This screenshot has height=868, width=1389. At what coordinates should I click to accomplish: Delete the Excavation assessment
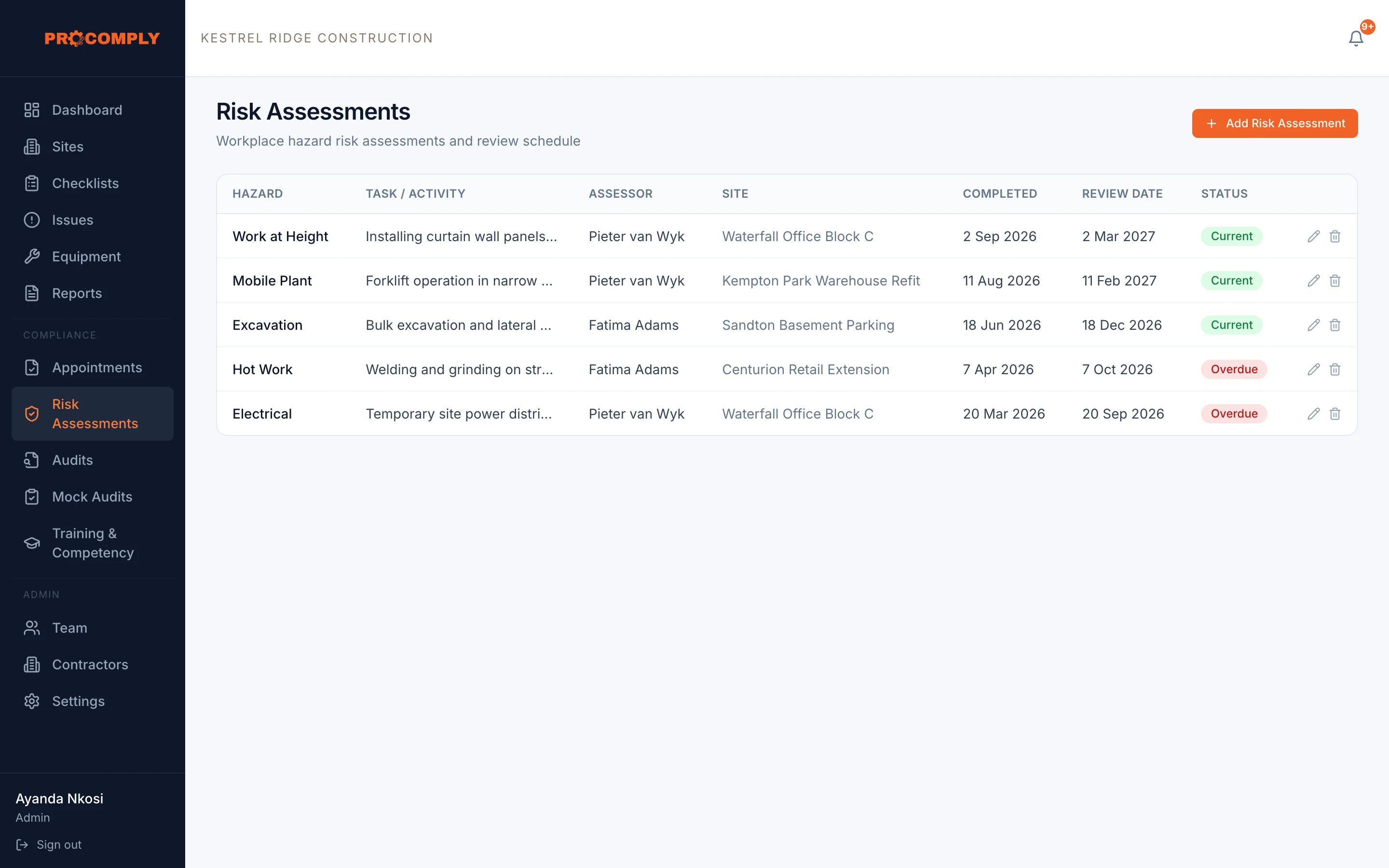1335,325
